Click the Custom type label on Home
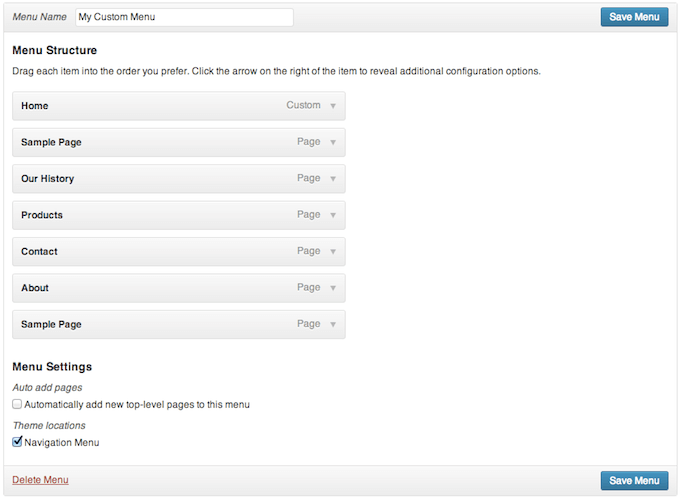The width and height of the screenshot is (680, 501). pos(303,105)
